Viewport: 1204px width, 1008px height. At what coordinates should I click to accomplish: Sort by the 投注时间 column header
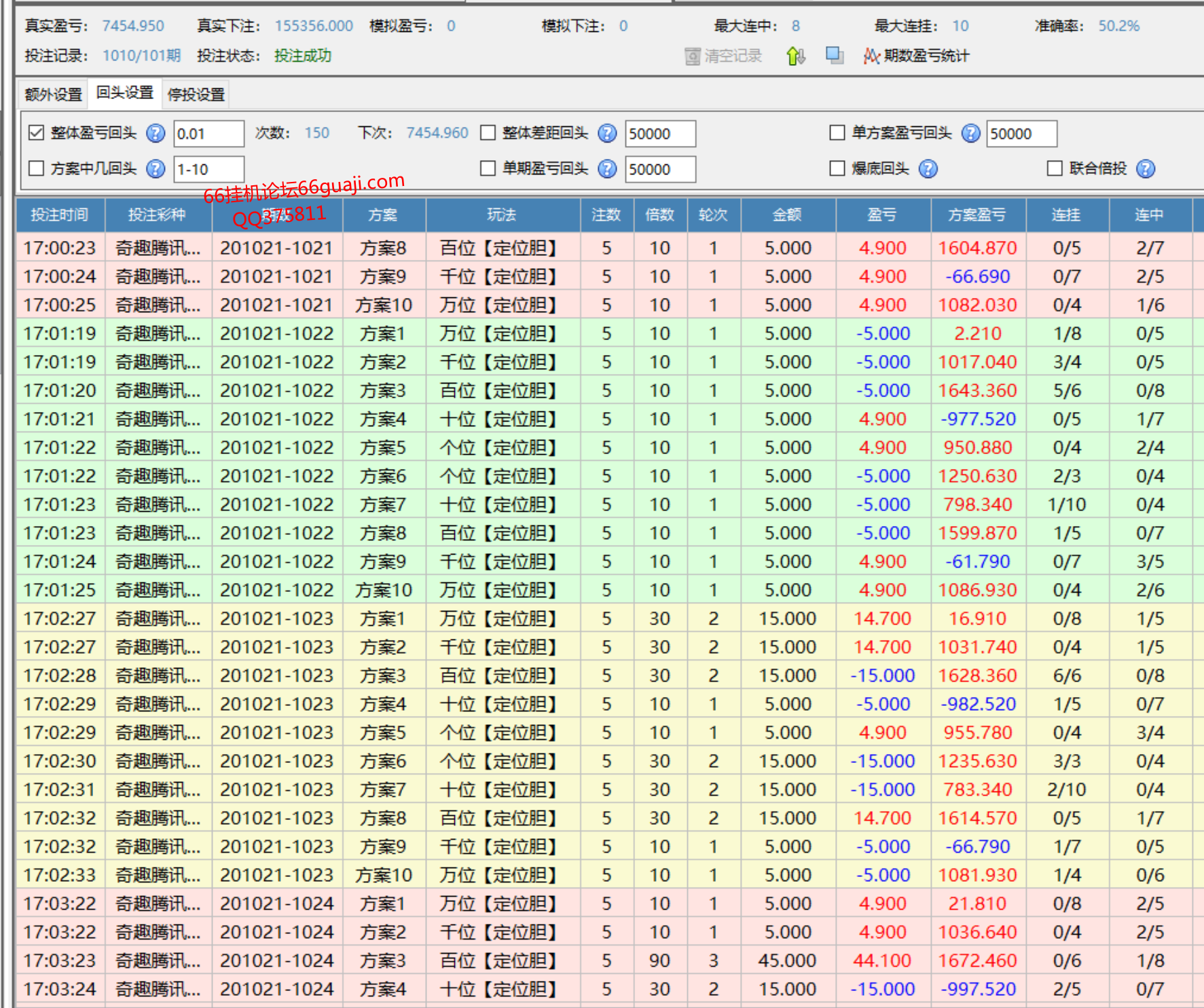pyautogui.click(x=60, y=214)
